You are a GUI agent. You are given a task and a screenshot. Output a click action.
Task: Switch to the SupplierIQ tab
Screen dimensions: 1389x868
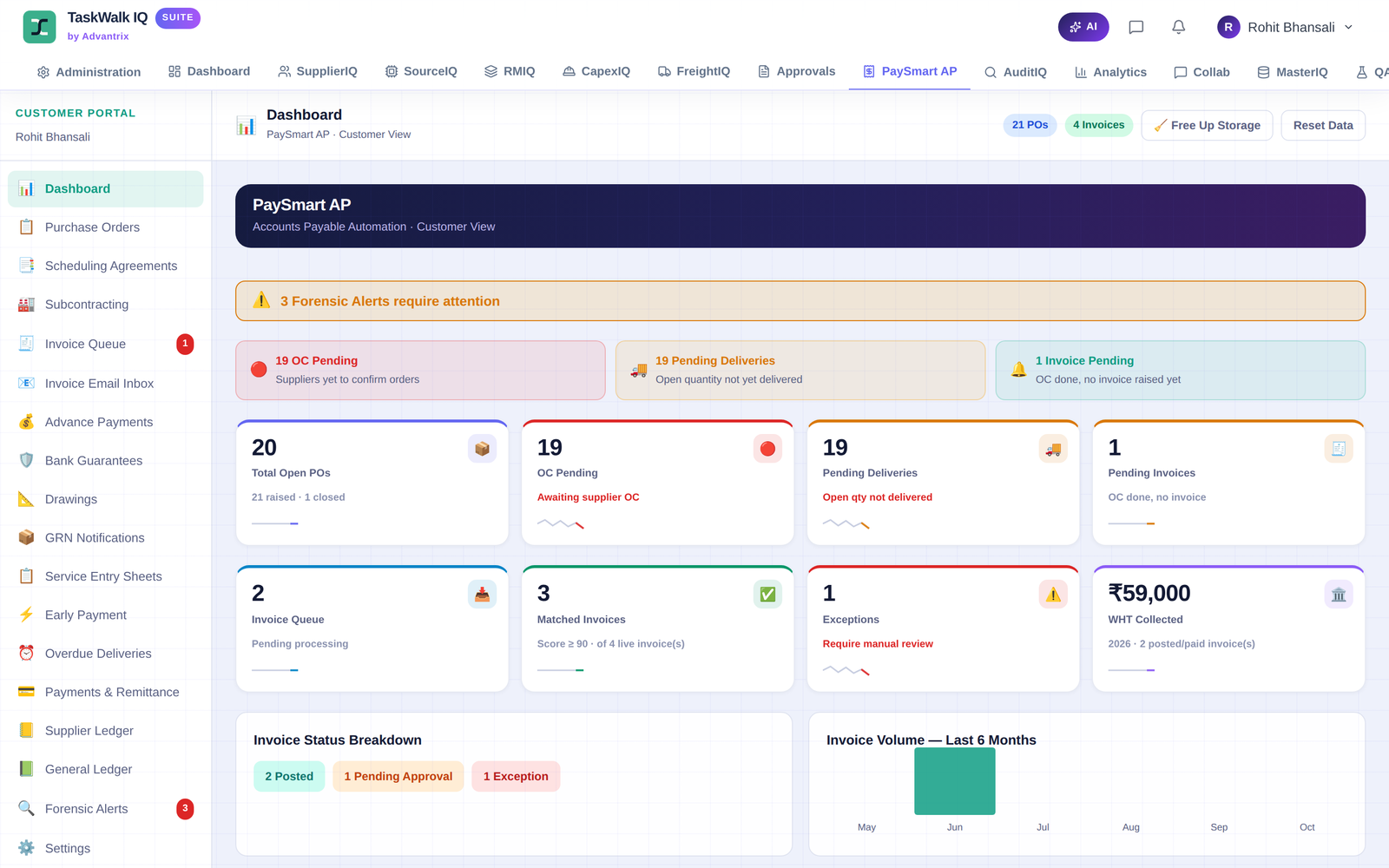point(318,72)
